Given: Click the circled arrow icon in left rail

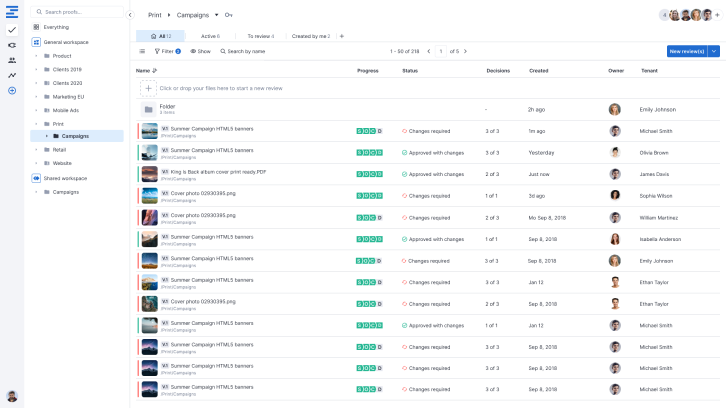Looking at the screenshot, I should coord(12,91).
